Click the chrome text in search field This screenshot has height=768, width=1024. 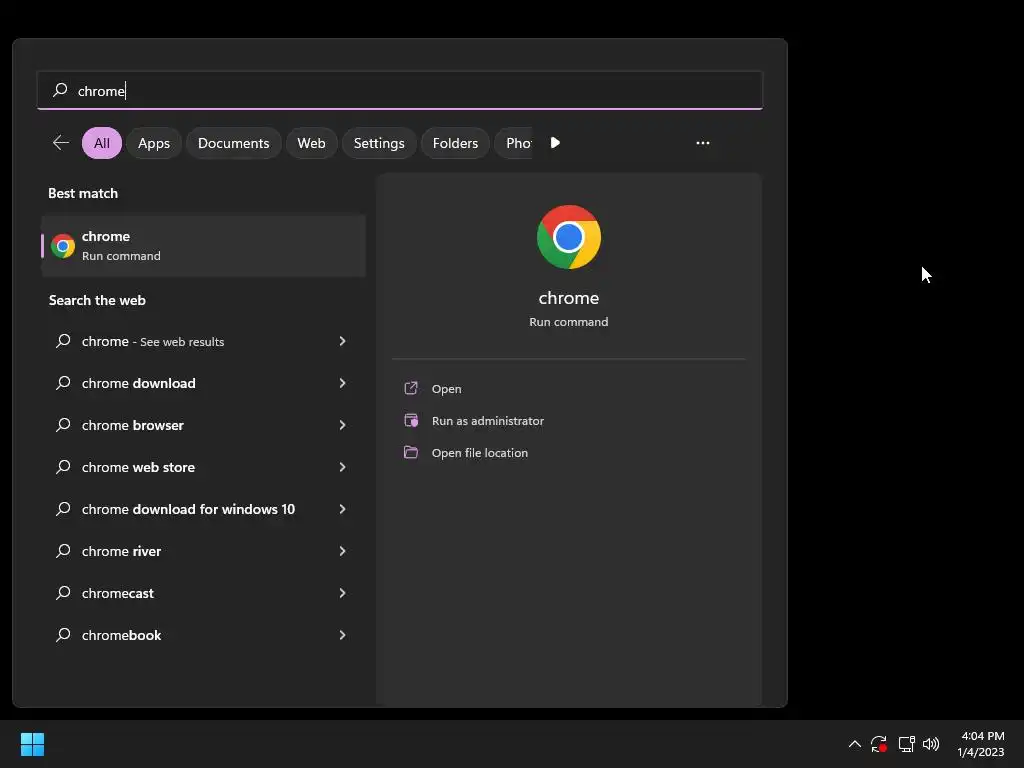tap(101, 91)
